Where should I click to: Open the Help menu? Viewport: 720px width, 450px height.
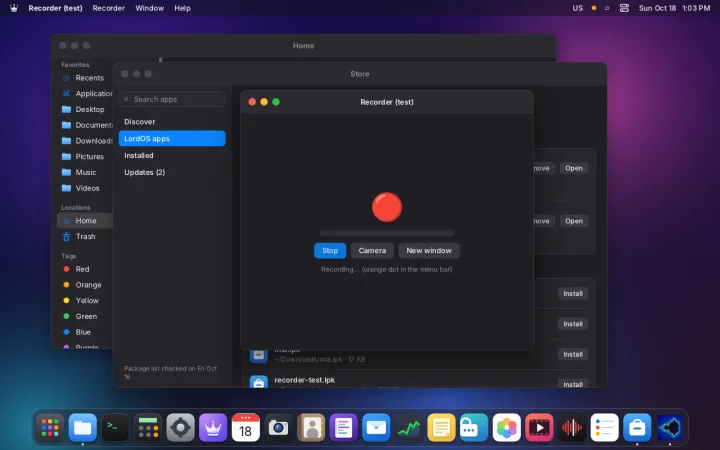click(182, 8)
